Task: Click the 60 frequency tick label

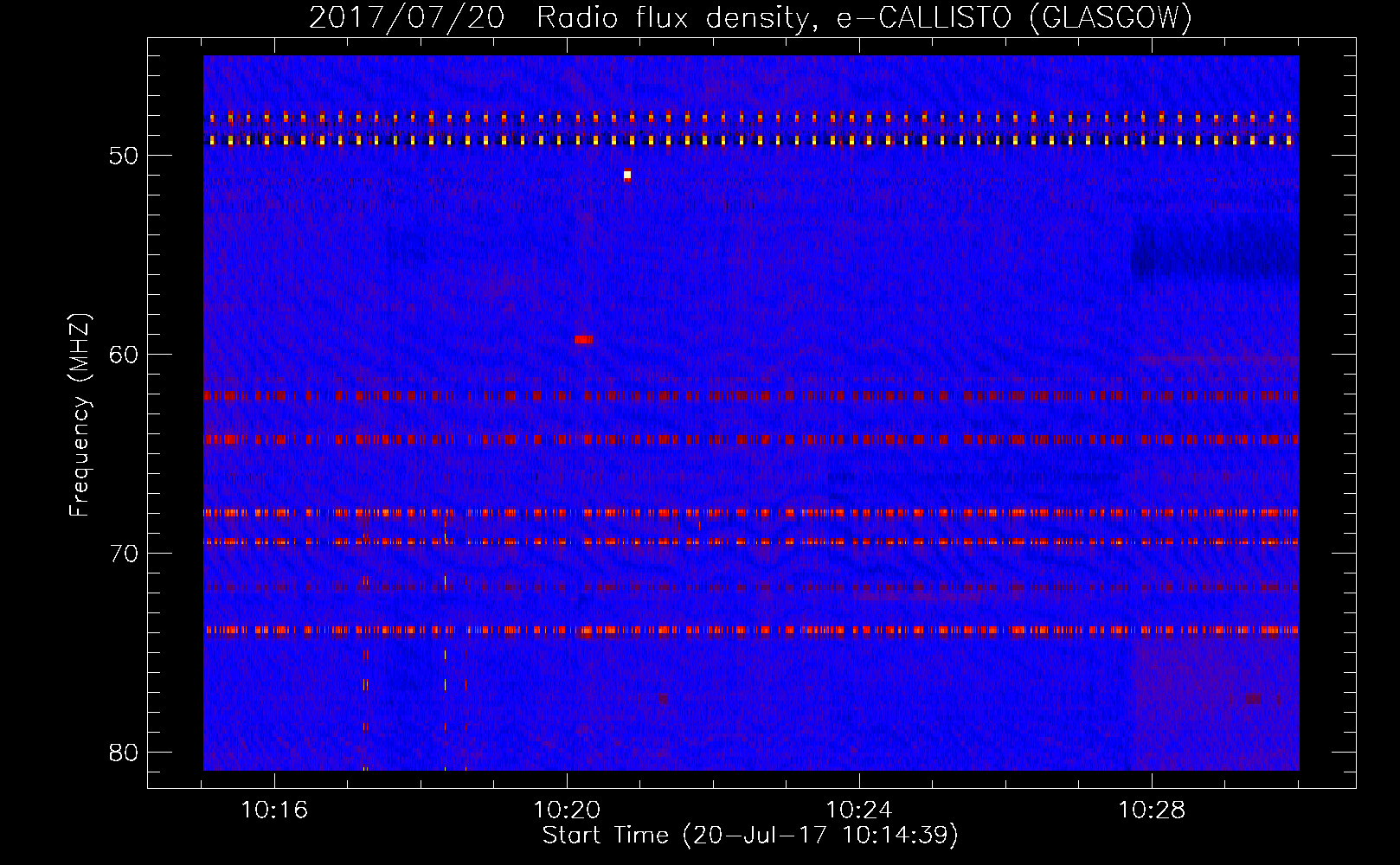Action: [124, 355]
